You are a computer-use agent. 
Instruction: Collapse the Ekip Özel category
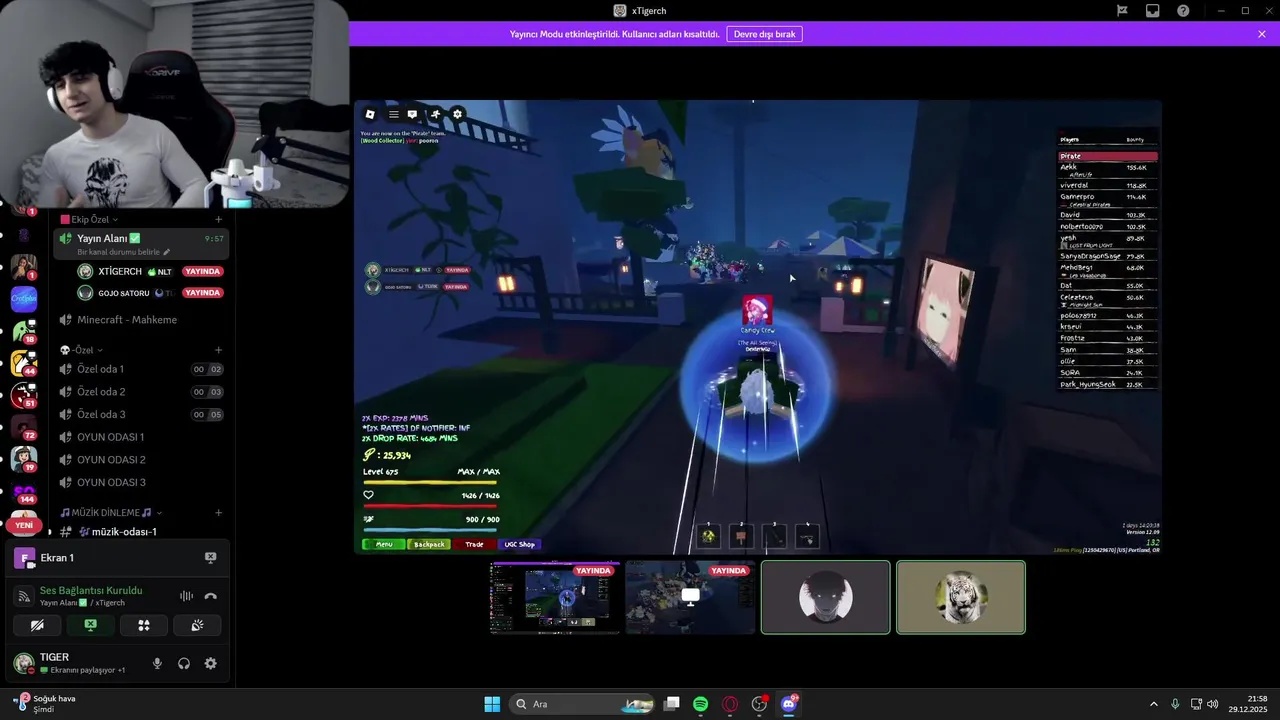[x=90, y=219]
